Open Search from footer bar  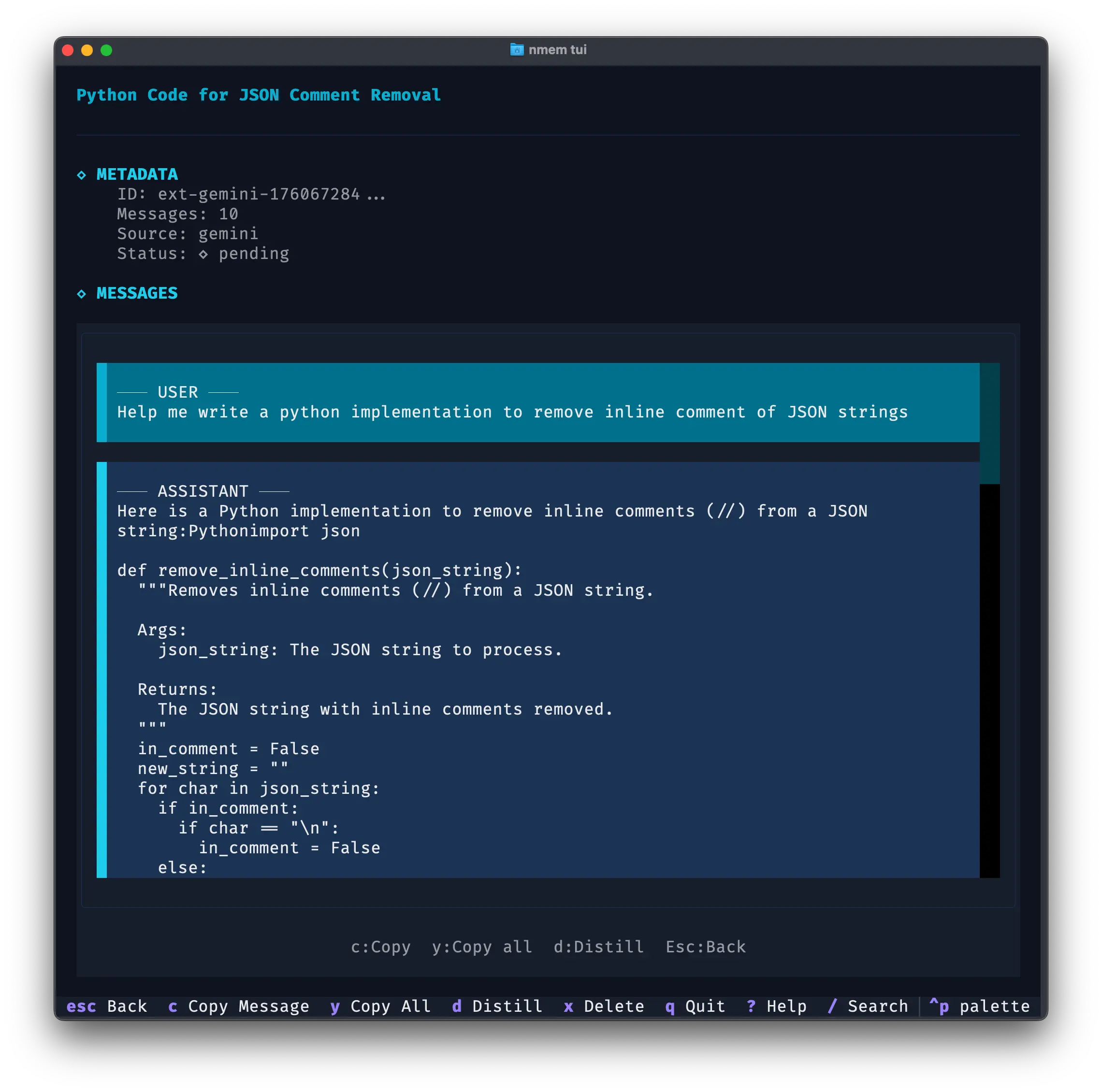point(868,1006)
